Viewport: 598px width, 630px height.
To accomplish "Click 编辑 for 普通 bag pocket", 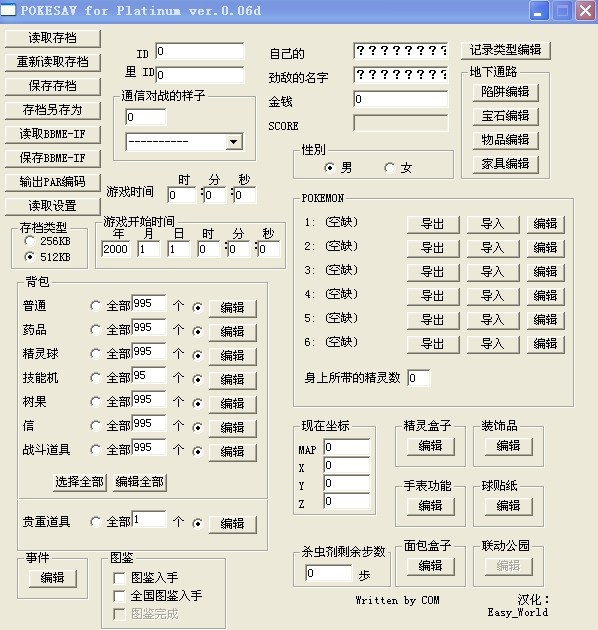I will pos(233,308).
